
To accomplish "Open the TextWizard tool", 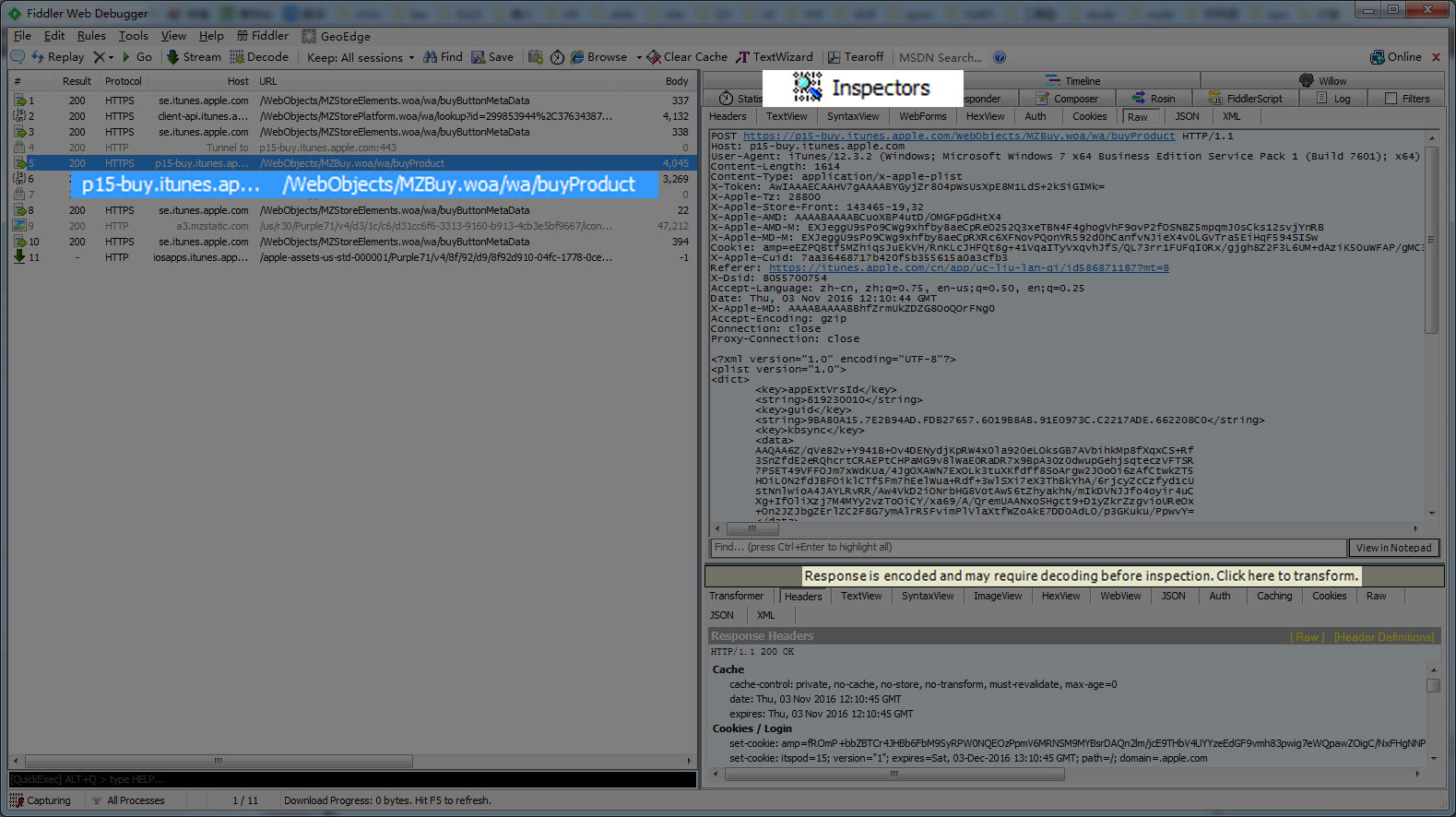I will [x=774, y=57].
